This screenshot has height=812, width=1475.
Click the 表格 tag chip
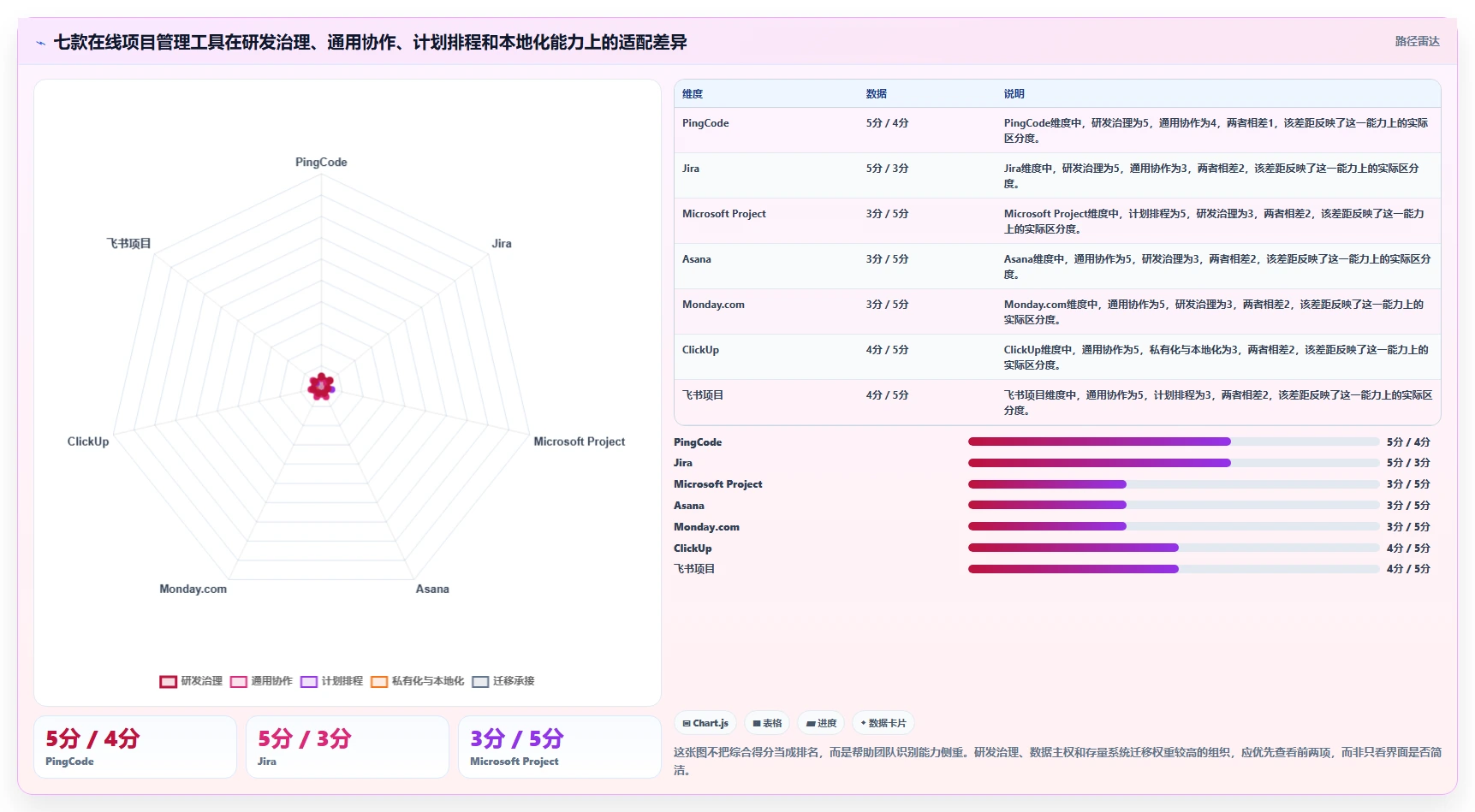click(x=767, y=723)
